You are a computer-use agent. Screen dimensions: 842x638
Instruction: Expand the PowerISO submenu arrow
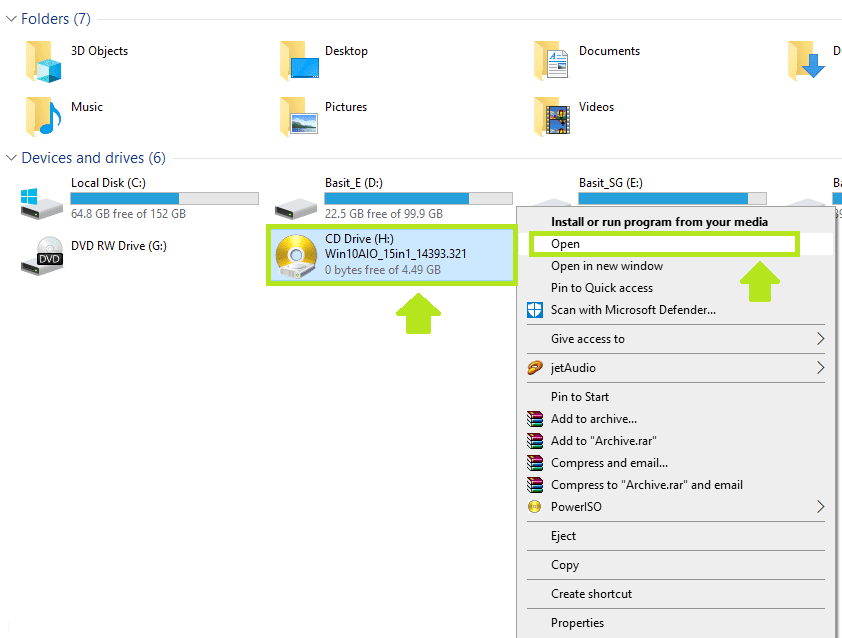pos(820,507)
